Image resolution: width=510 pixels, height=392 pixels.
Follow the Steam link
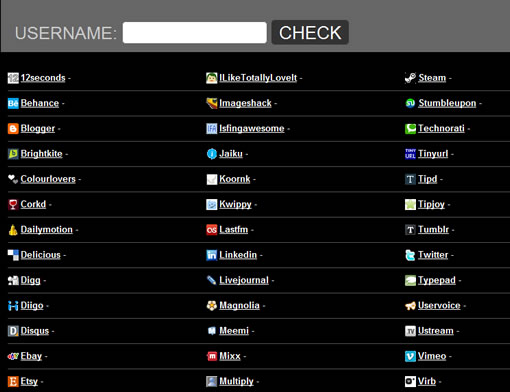(432, 78)
